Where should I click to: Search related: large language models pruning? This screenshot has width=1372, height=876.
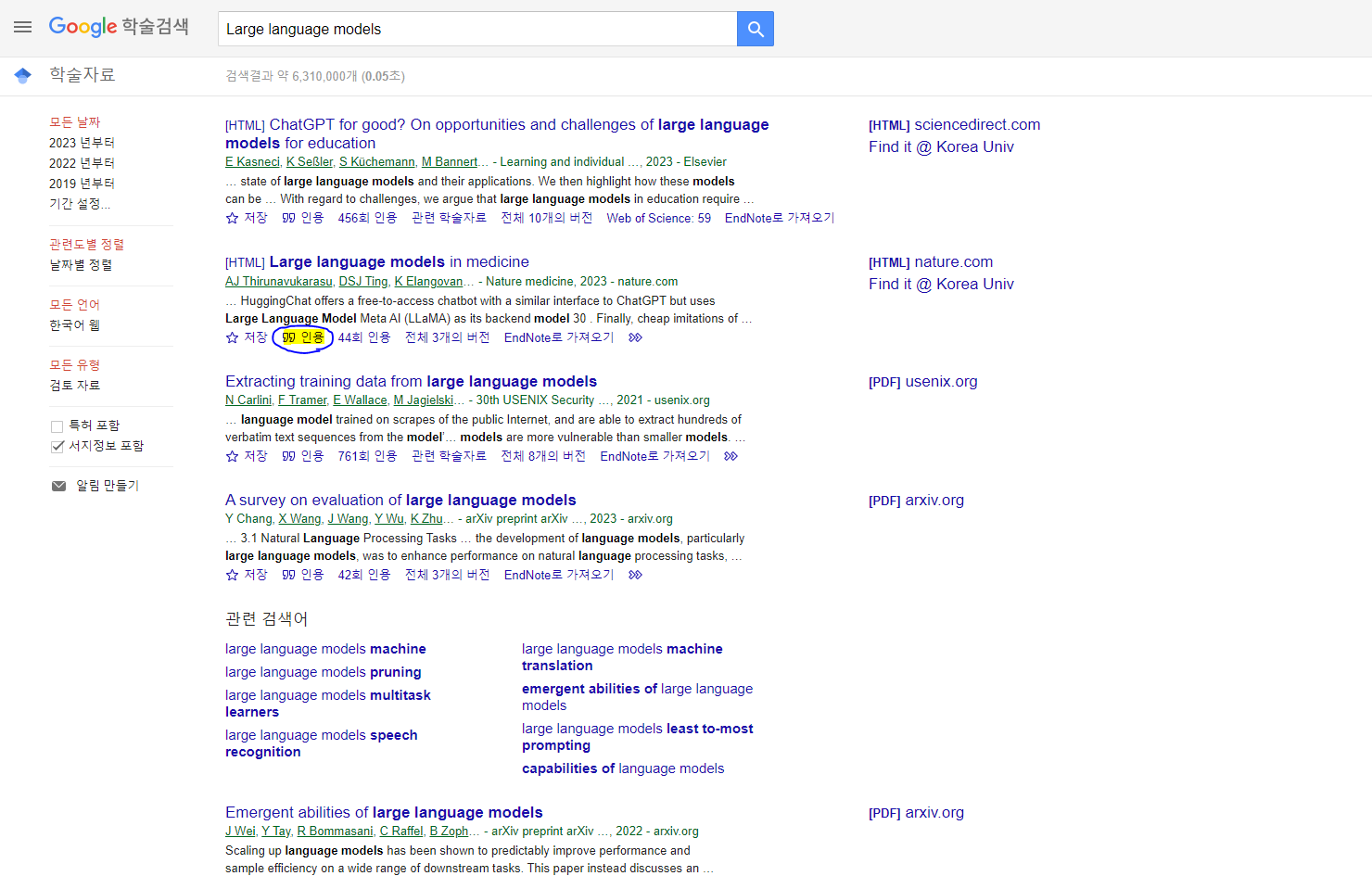coord(323,672)
